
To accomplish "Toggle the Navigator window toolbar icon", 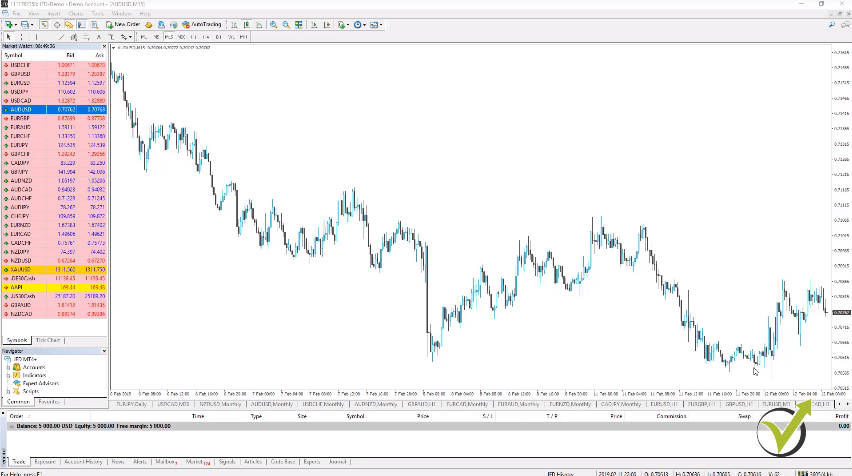I will [x=69, y=24].
